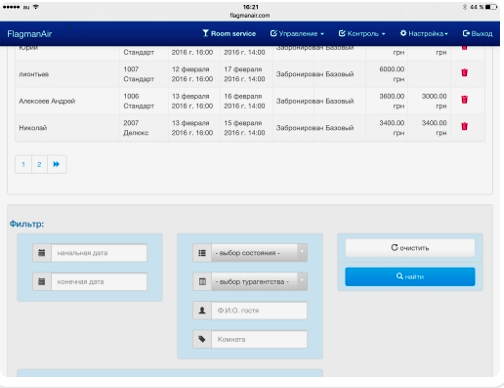Image resolution: width=504 pixels, height=388 pixels.
Task: Open the Room service menu item
Action: (229, 33)
